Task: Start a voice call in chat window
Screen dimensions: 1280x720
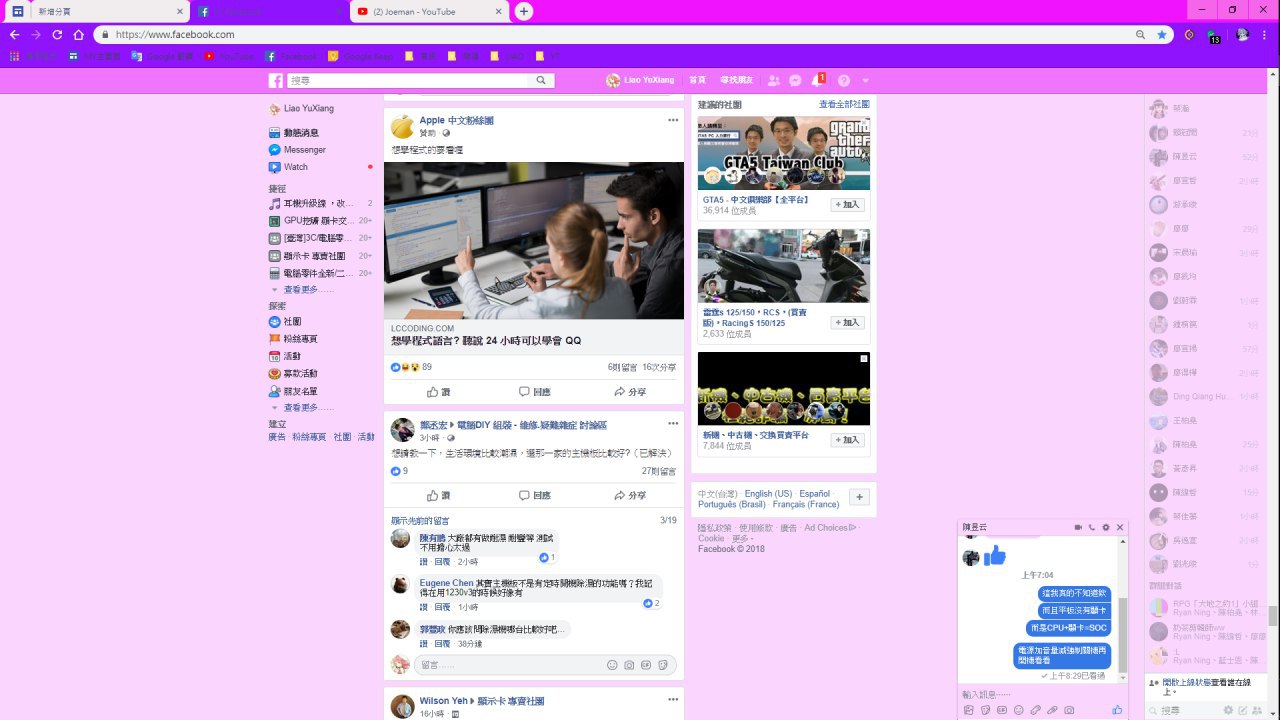Action: pyautogui.click(x=1092, y=527)
